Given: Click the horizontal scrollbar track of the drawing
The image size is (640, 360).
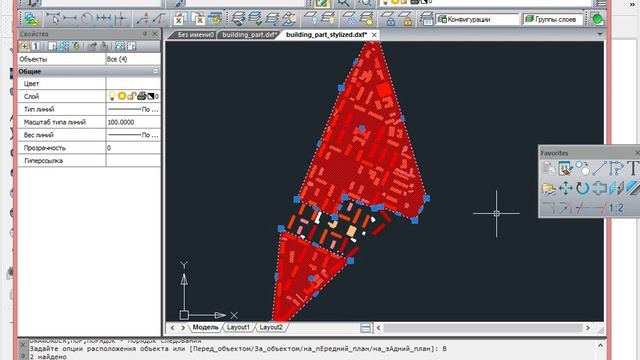Looking at the screenshot, I should [483, 327].
